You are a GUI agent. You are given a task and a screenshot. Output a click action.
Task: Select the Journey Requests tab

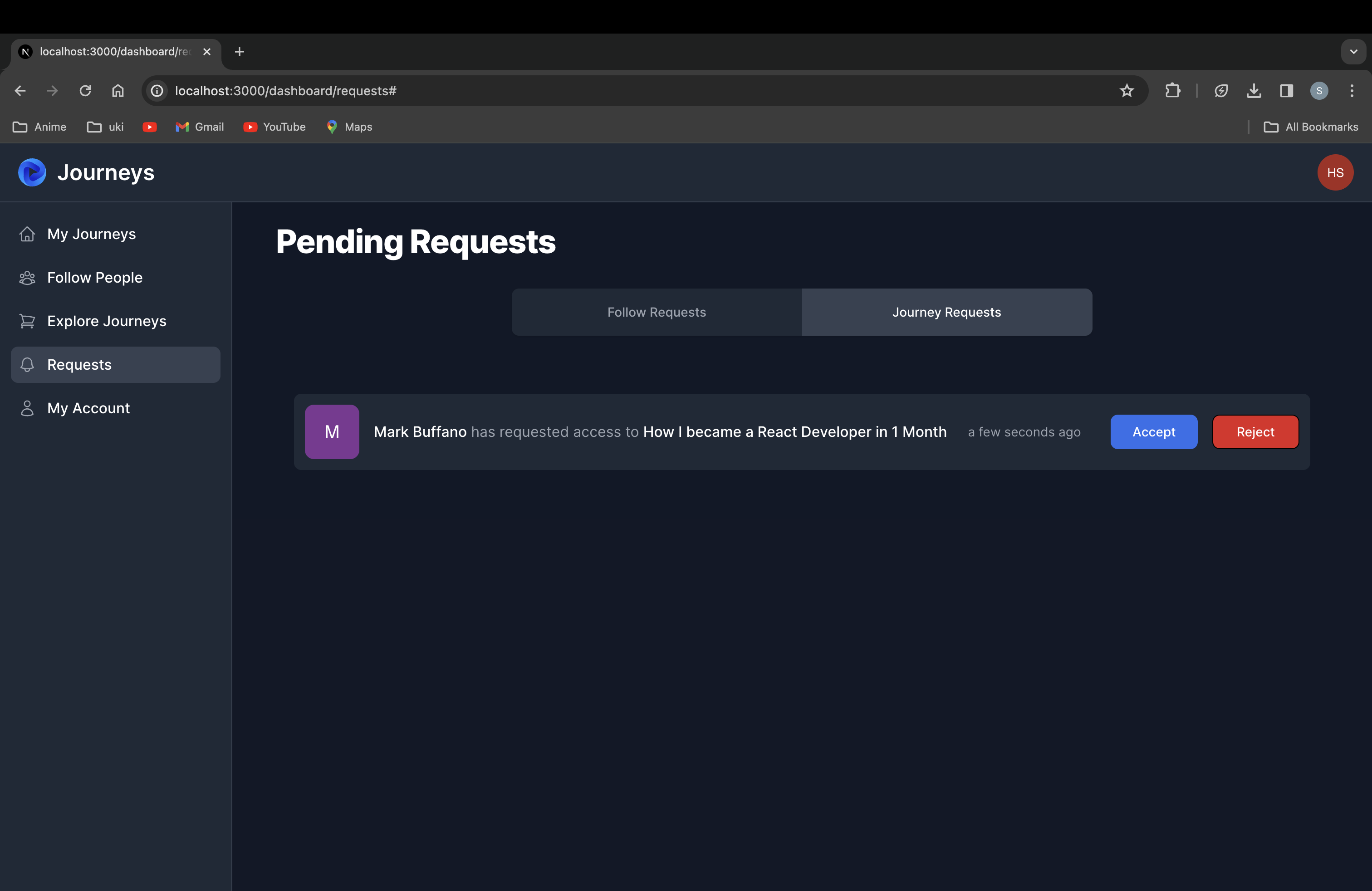(946, 313)
